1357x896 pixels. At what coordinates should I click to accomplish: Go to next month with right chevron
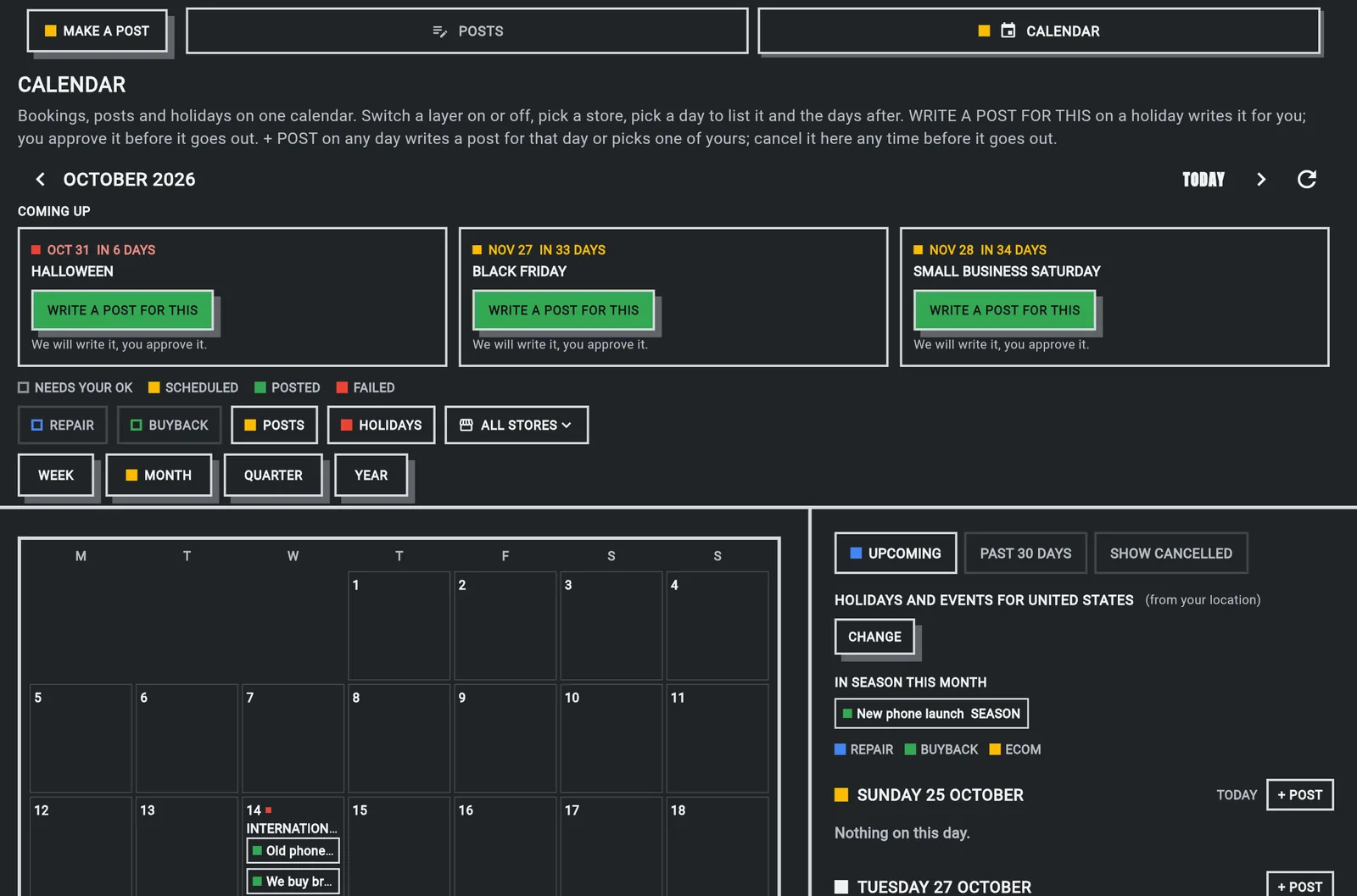(x=1261, y=180)
